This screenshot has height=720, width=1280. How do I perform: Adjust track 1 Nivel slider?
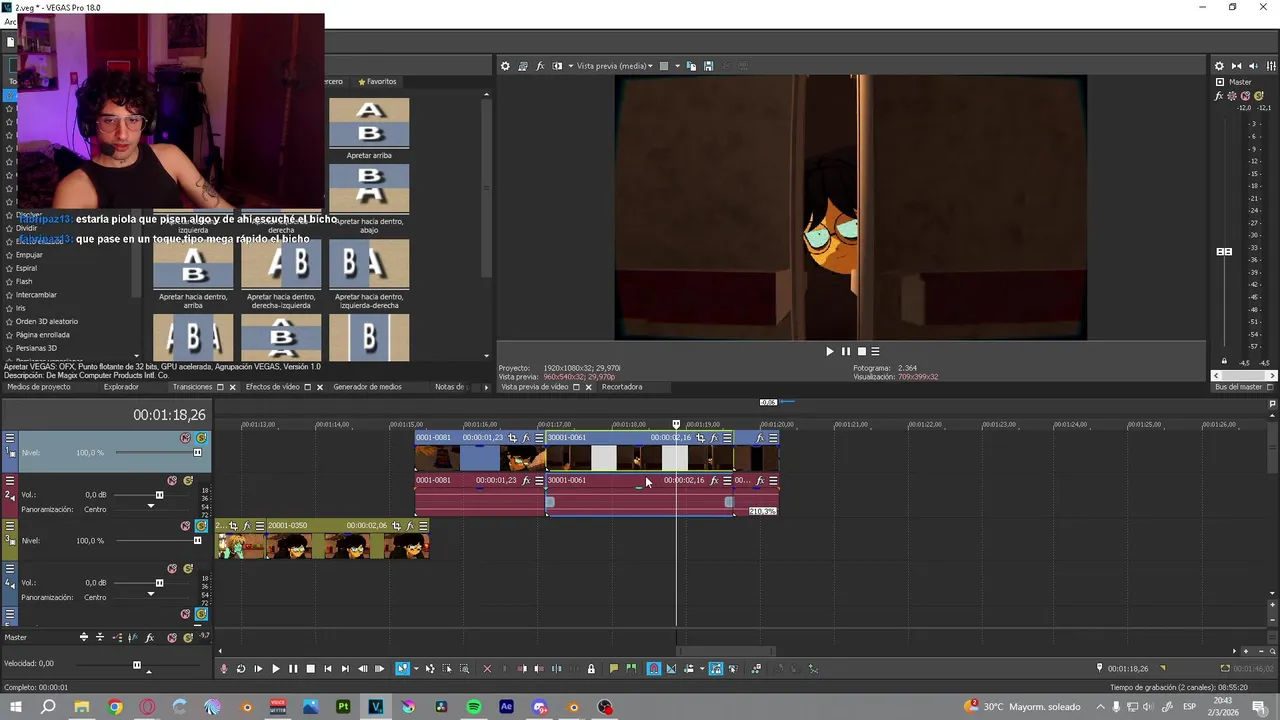[x=197, y=453]
